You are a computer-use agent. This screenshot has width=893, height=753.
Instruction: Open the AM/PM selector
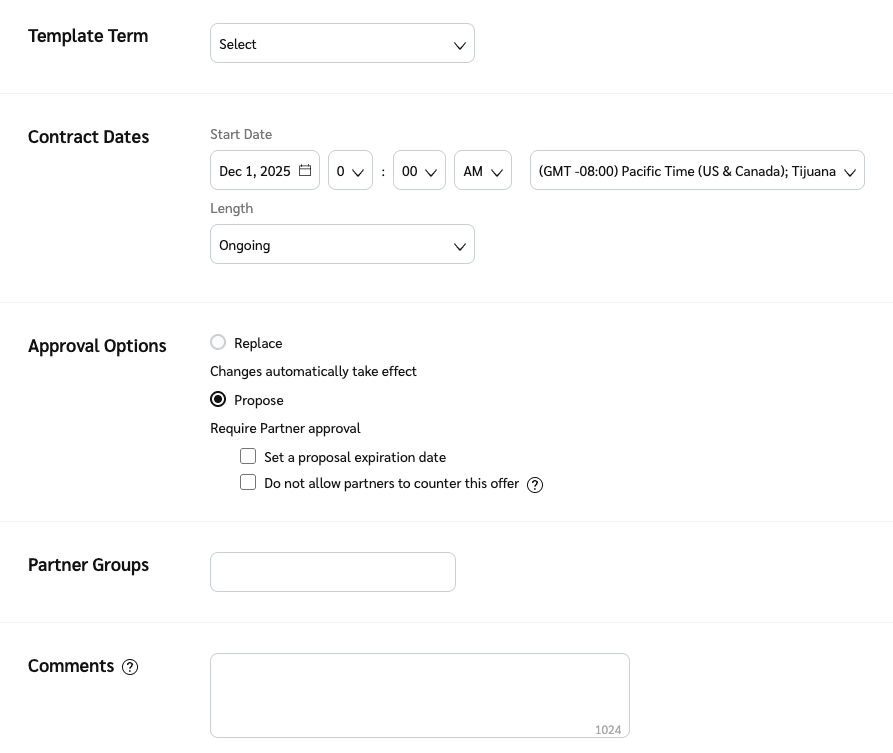(483, 171)
